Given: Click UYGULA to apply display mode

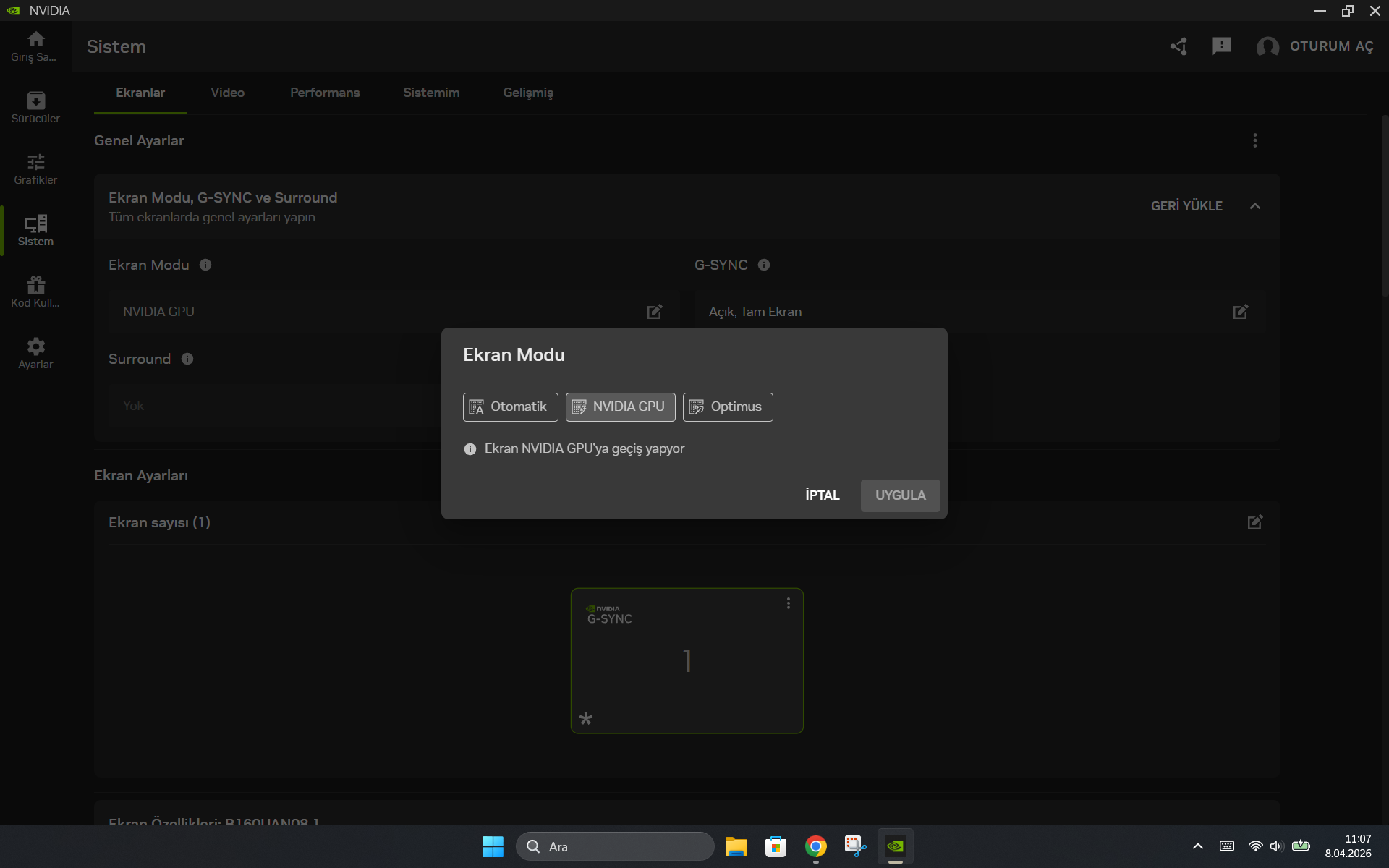Looking at the screenshot, I should [901, 495].
